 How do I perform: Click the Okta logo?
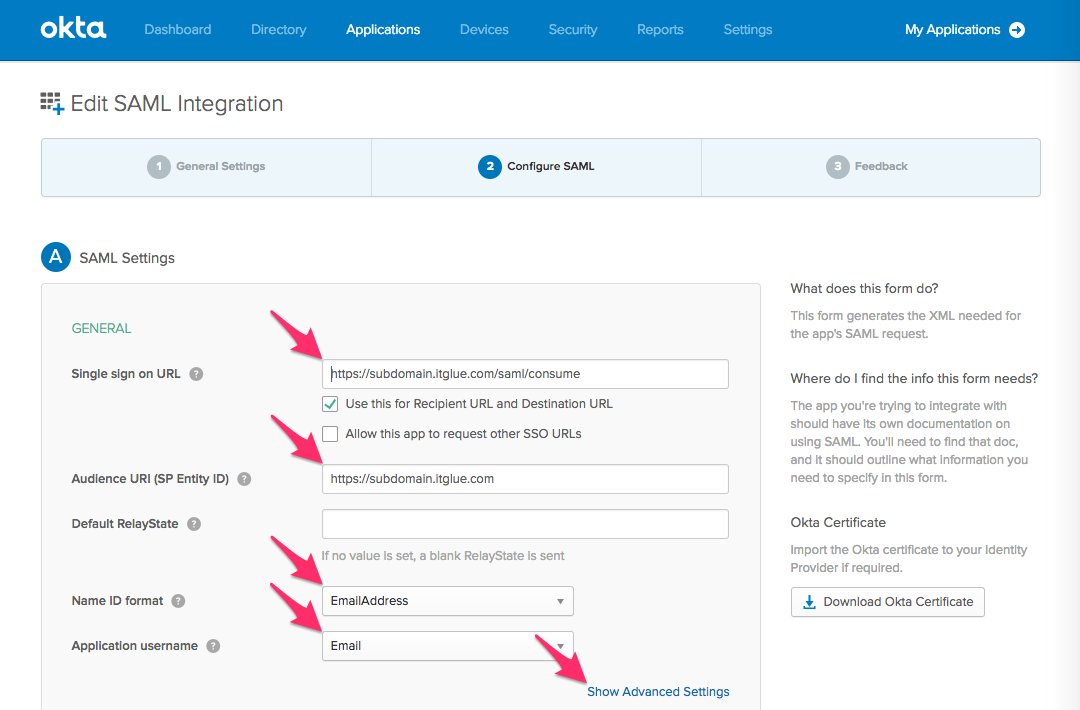pyautogui.click(x=72, y=29)
